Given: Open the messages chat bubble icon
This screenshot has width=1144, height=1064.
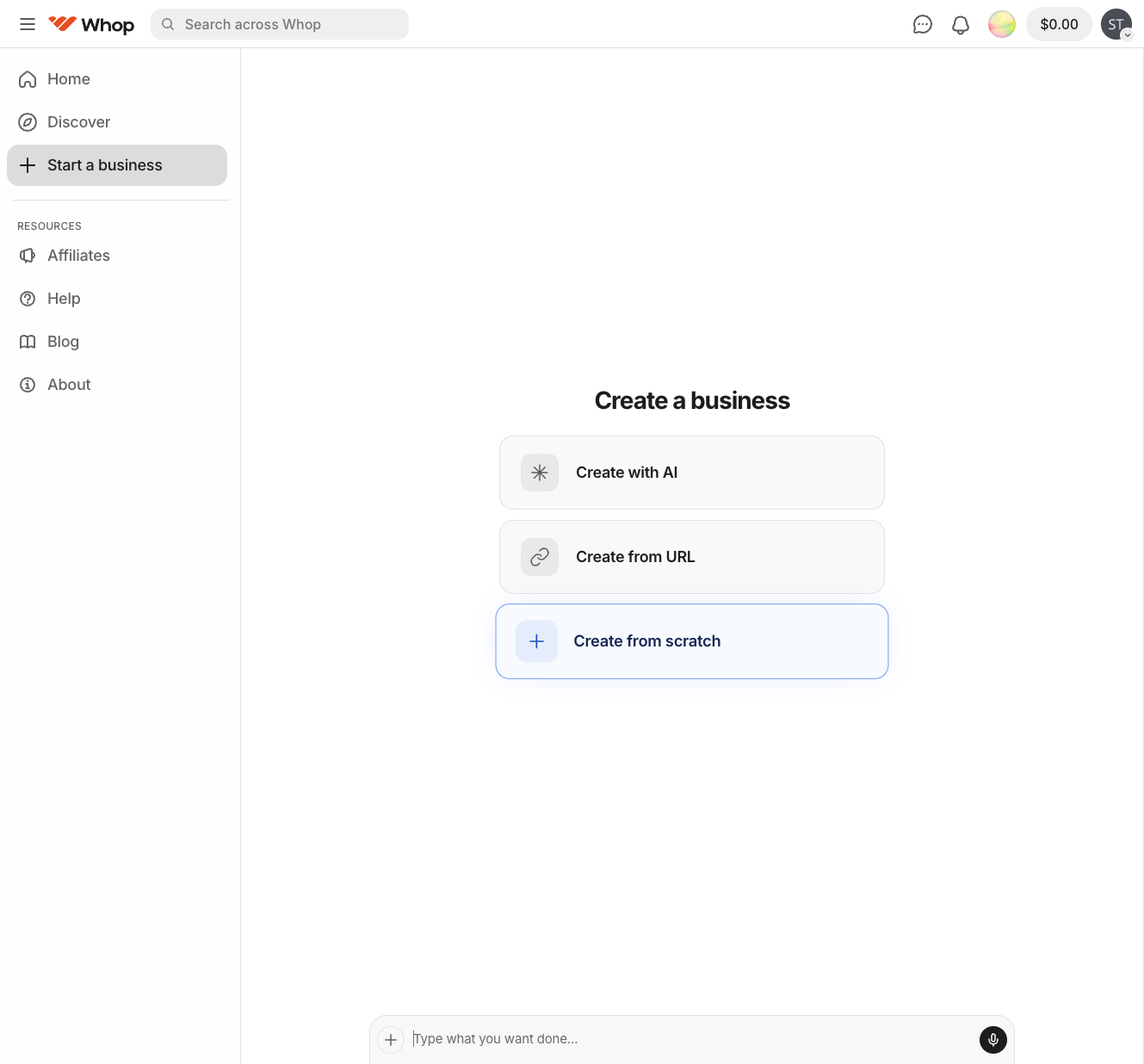Looking at the screenshot, I should tap(922, 24).
